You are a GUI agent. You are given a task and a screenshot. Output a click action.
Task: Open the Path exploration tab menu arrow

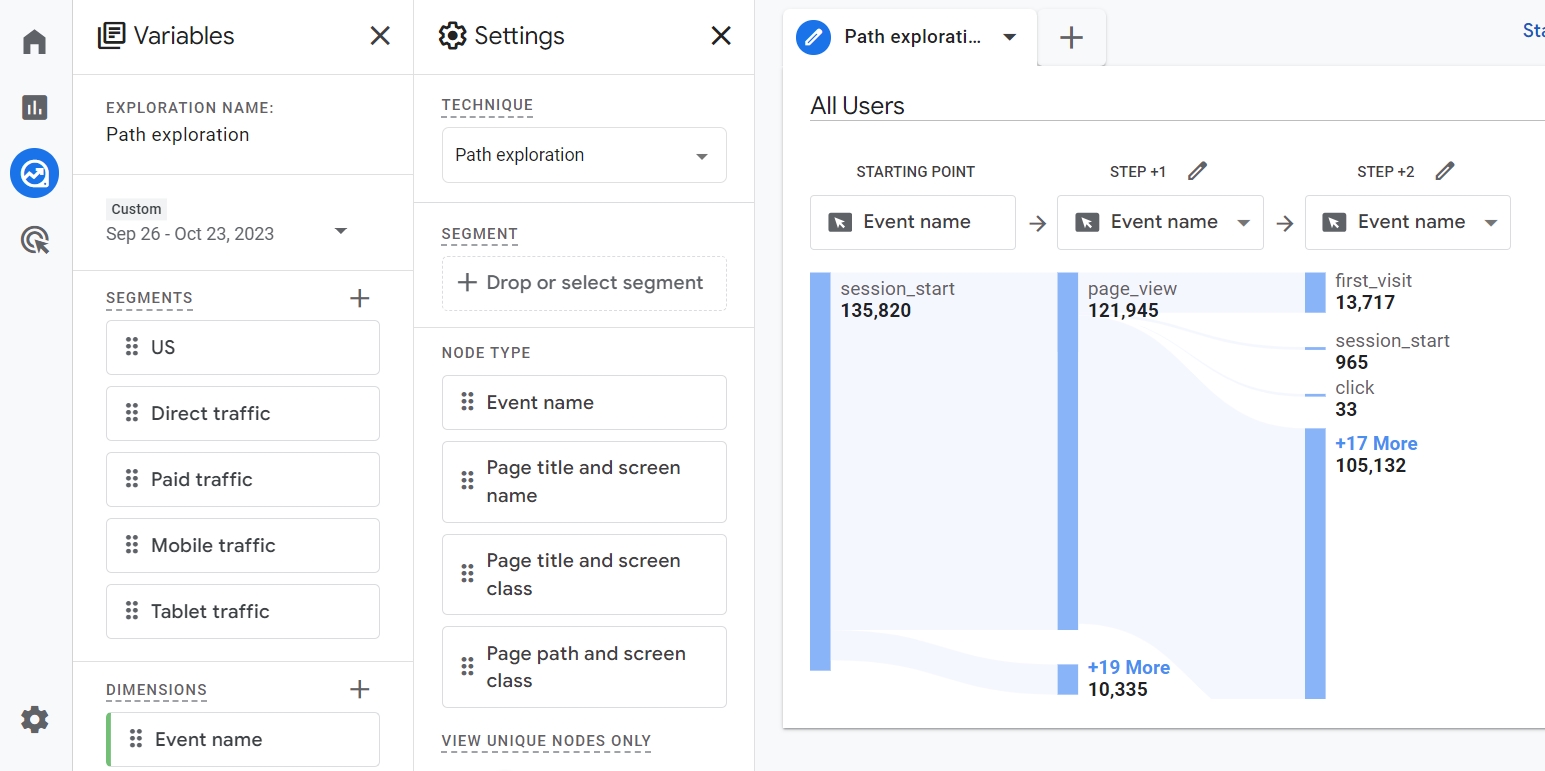coord(1010,37)
